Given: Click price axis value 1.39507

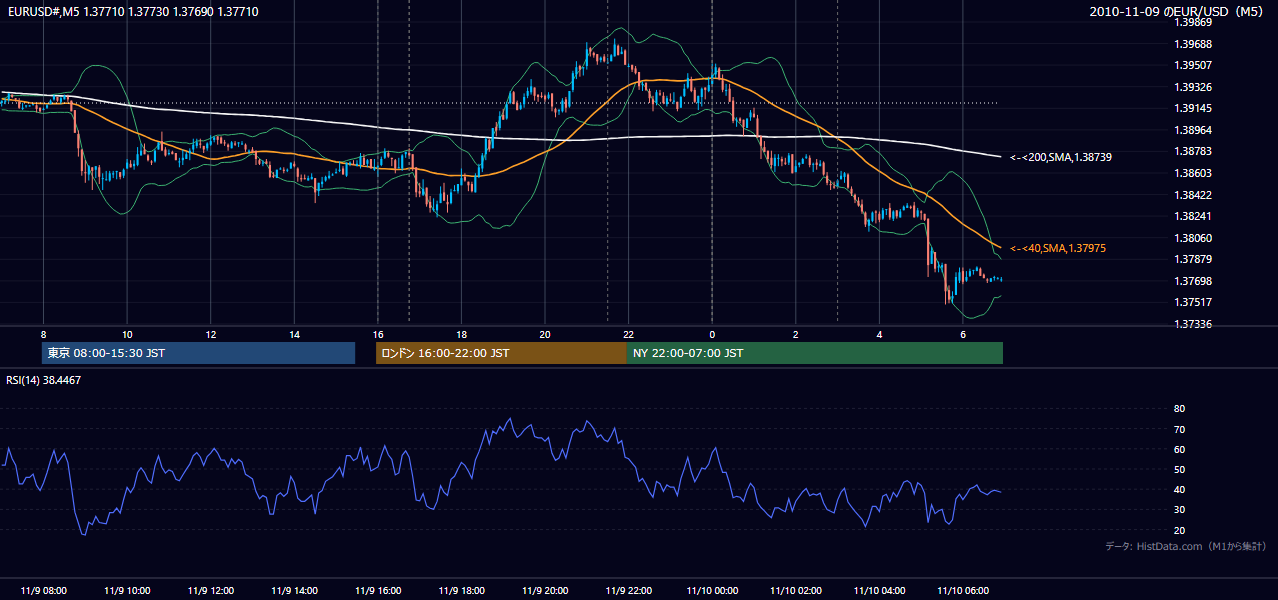Looking at the screenshot, I should [1192, 66].
